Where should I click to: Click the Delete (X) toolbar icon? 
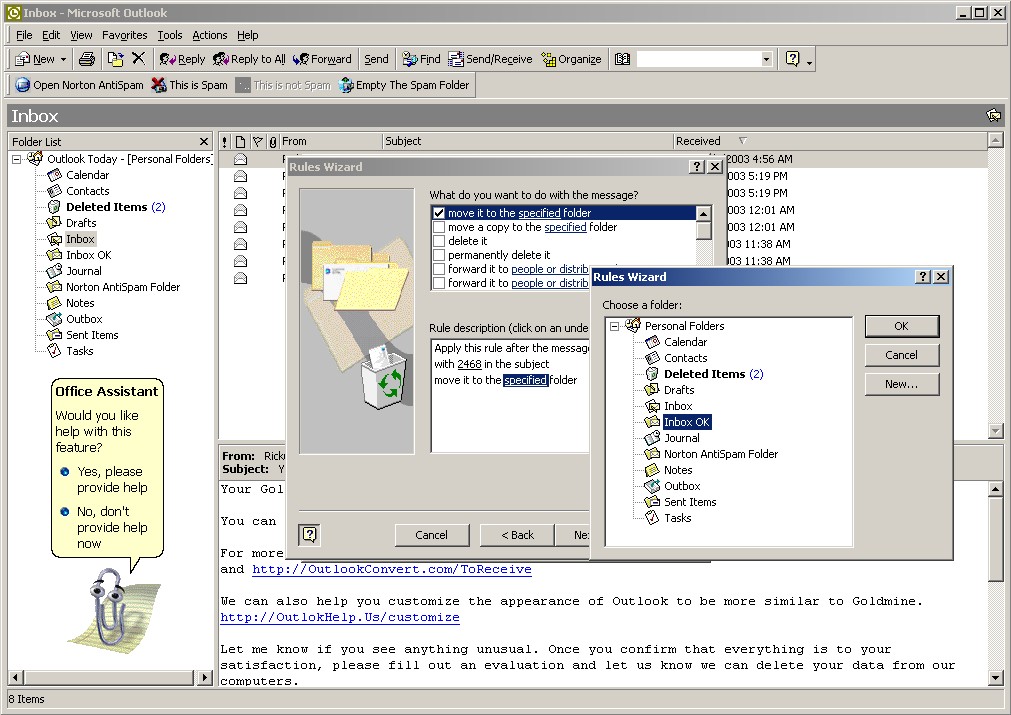pos(139,59)
